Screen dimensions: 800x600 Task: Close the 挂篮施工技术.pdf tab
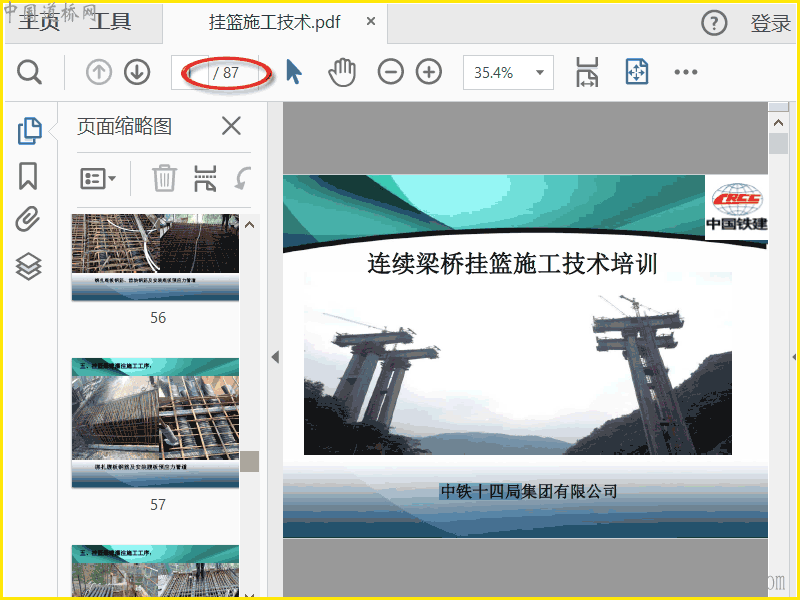[371, 21]
